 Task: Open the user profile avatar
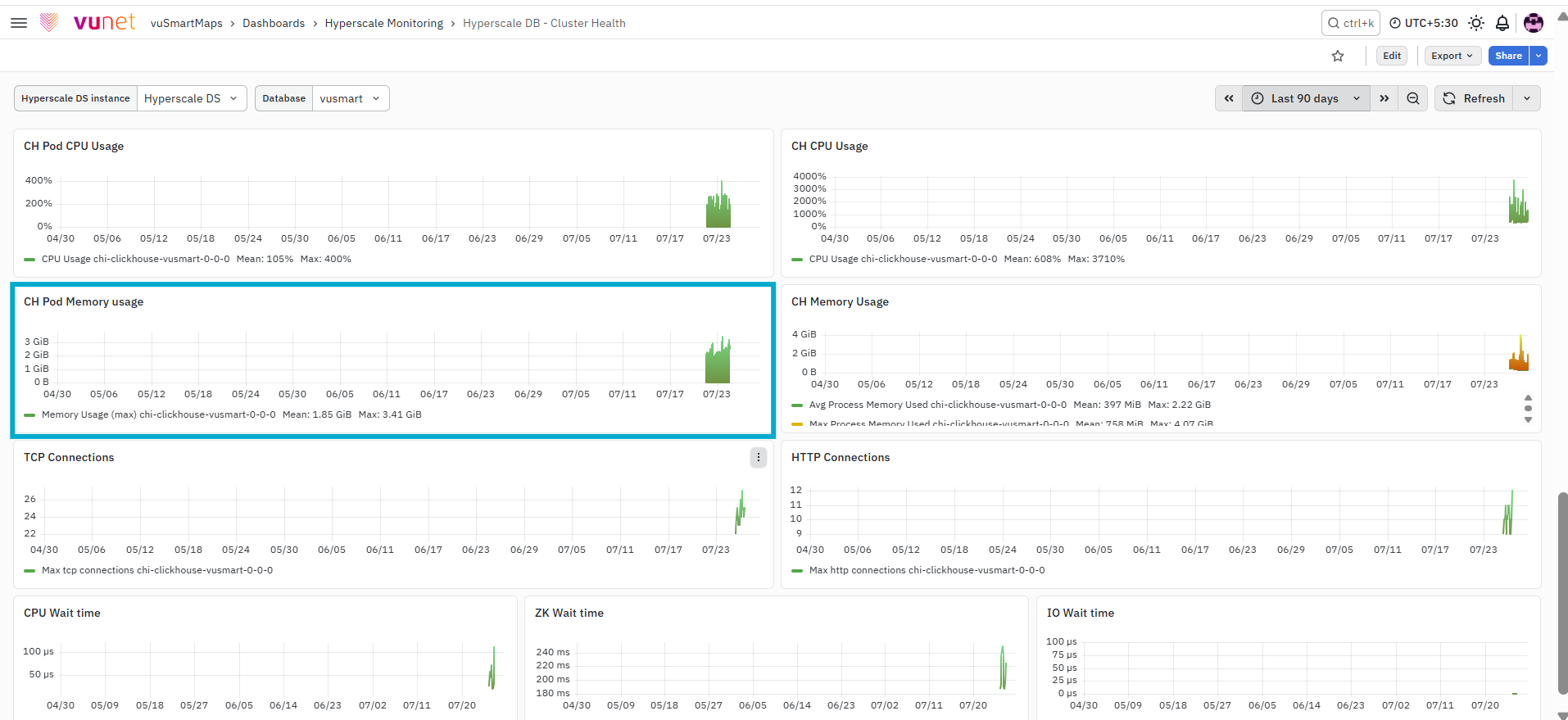pos(1534,23)
